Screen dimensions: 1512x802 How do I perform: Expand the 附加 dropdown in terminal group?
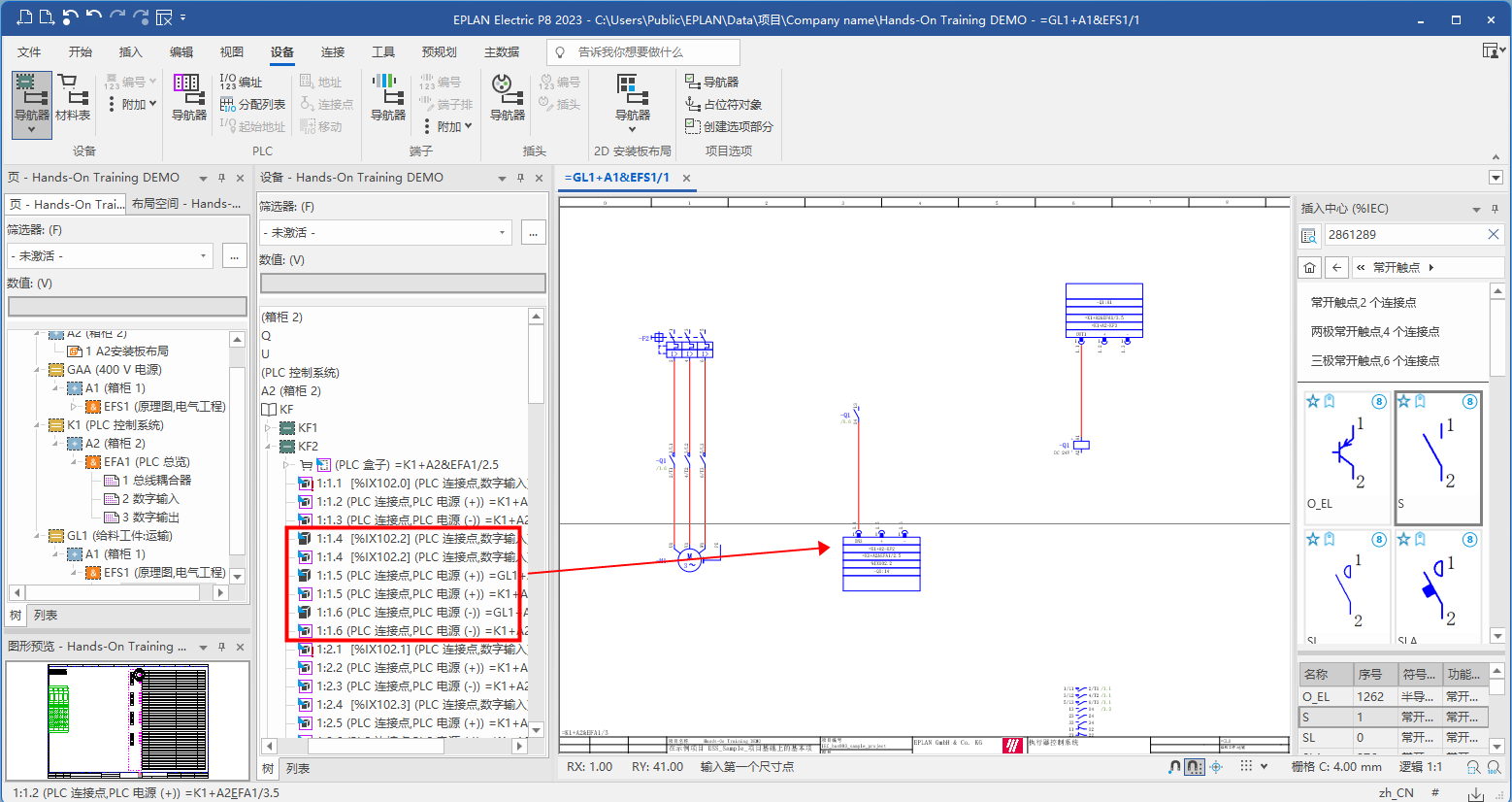click(x=447, y=126)
